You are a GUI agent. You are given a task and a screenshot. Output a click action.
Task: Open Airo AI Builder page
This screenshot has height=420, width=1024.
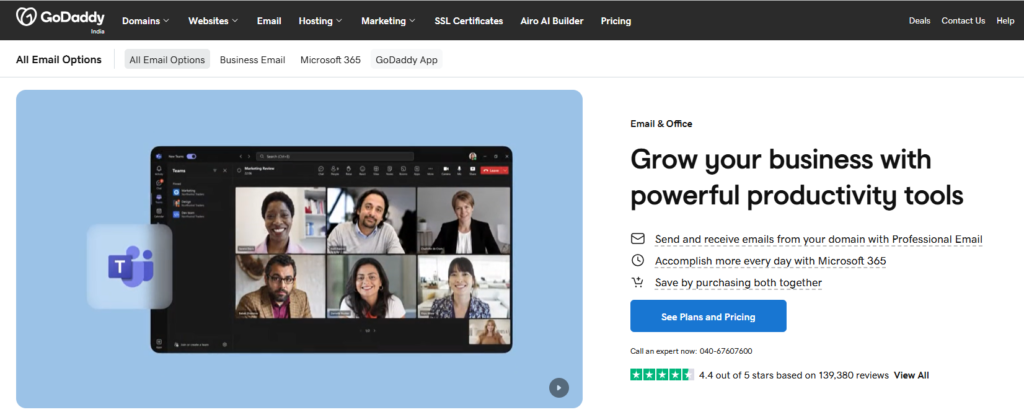coord(552,21)
